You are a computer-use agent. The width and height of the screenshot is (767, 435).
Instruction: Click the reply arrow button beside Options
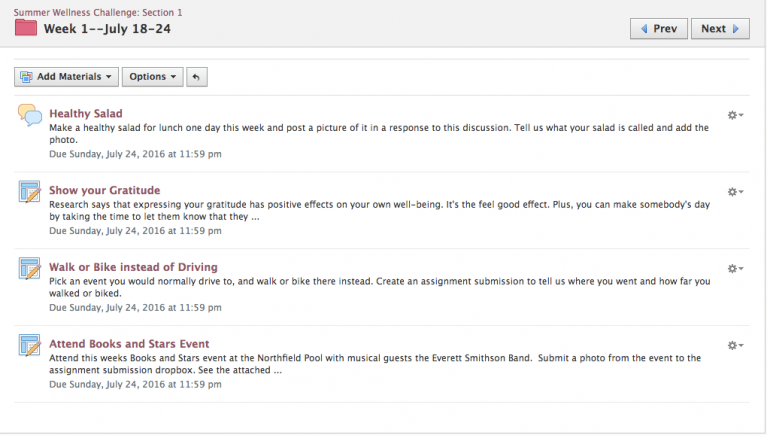point(197,77)
